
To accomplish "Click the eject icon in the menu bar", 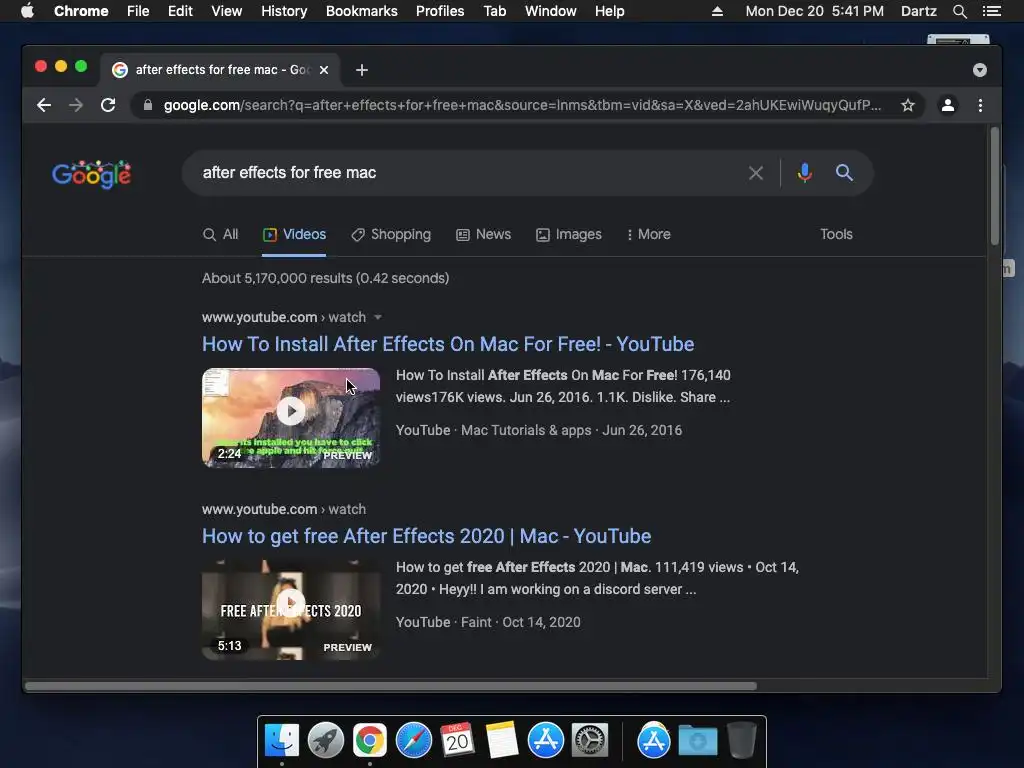I will pyautogui.click(x=717, y=11).
